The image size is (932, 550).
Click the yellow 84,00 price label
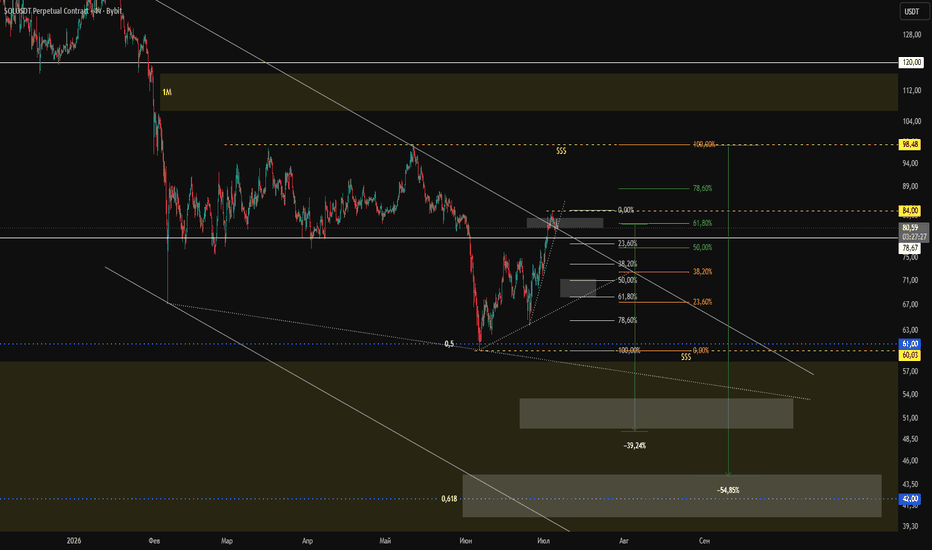pos(910,210)
